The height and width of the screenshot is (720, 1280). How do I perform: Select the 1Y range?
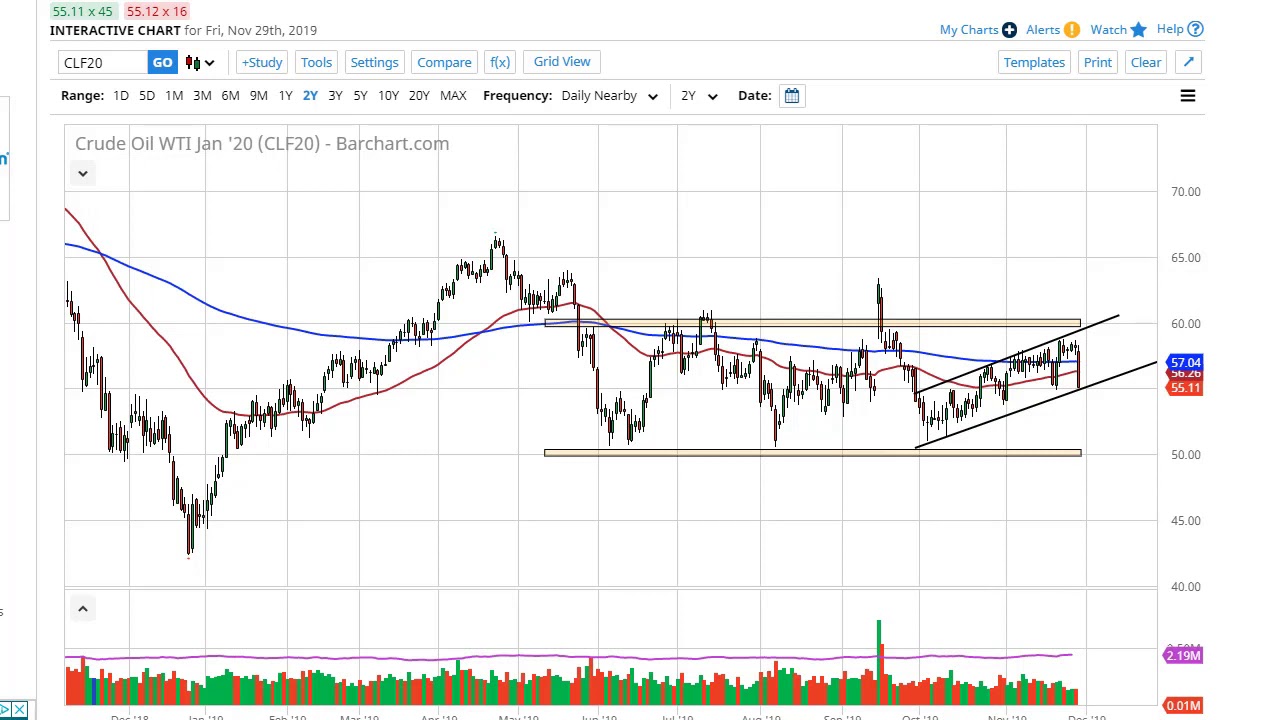click(x=285, y=96)
